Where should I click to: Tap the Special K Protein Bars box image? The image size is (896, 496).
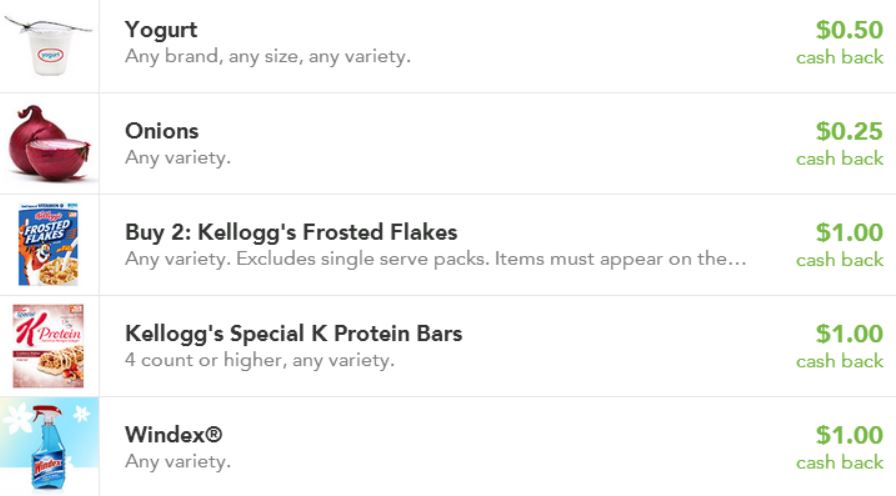point(48,346)
